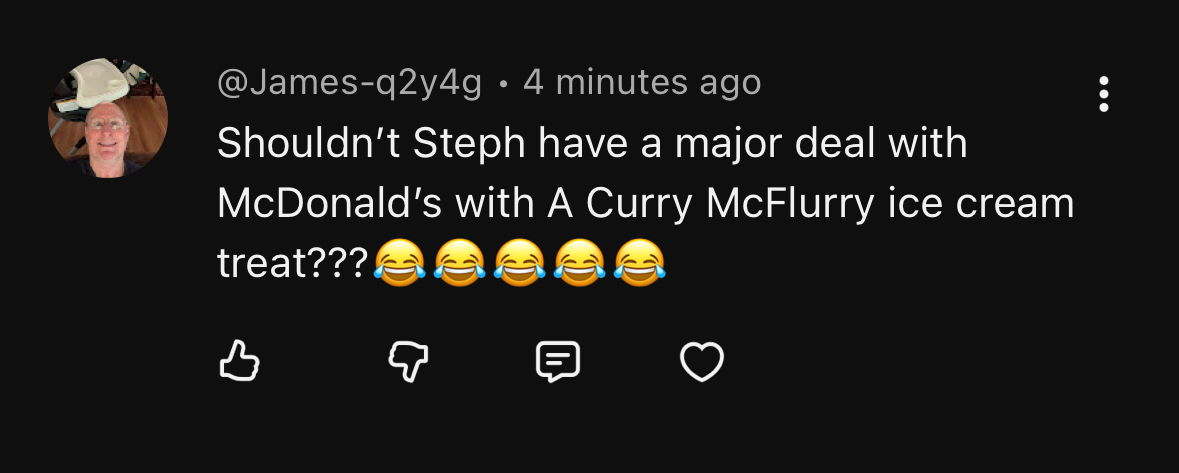1179x473 pixels.
Task: Click the "4 minutes ago" timestamp
Action: click(642, 83)
